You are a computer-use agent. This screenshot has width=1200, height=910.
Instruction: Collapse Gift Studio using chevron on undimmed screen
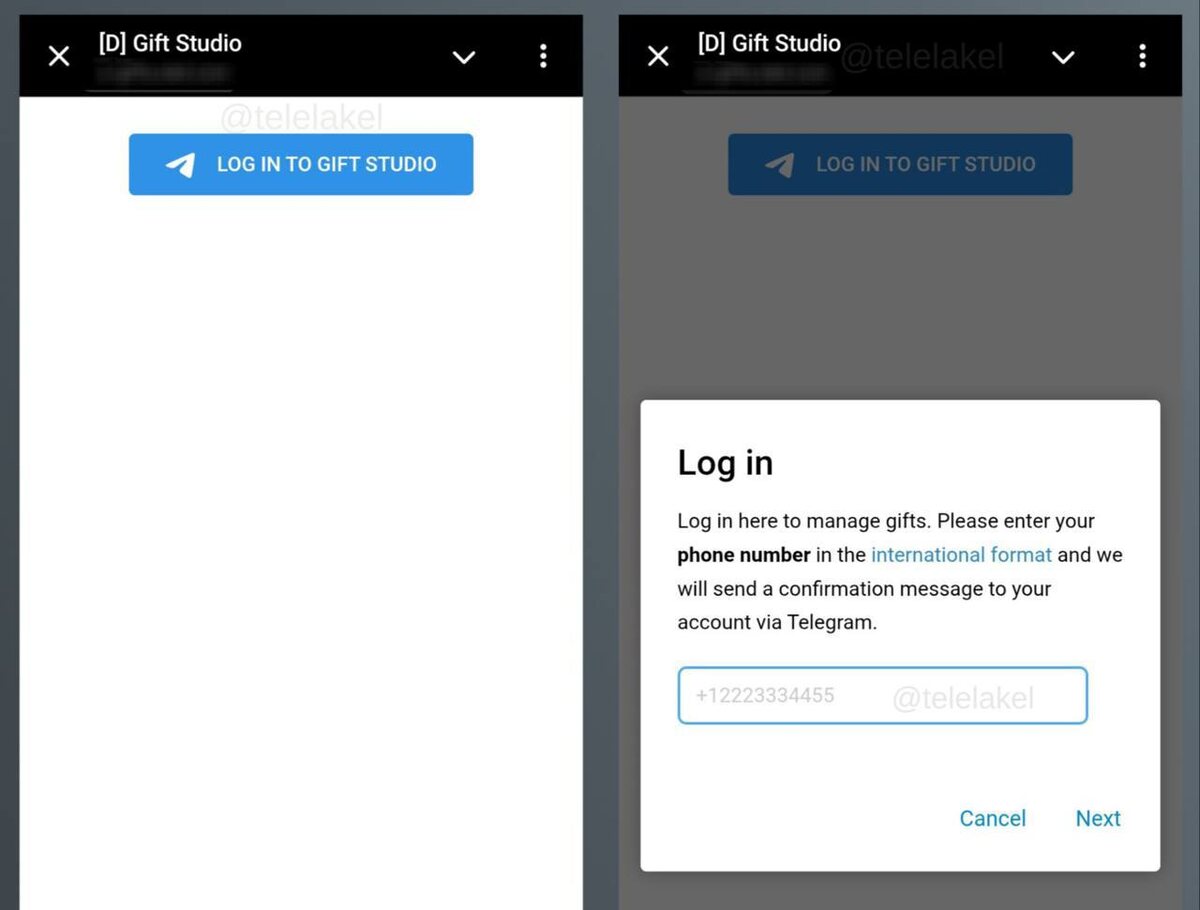pos(464,57)
